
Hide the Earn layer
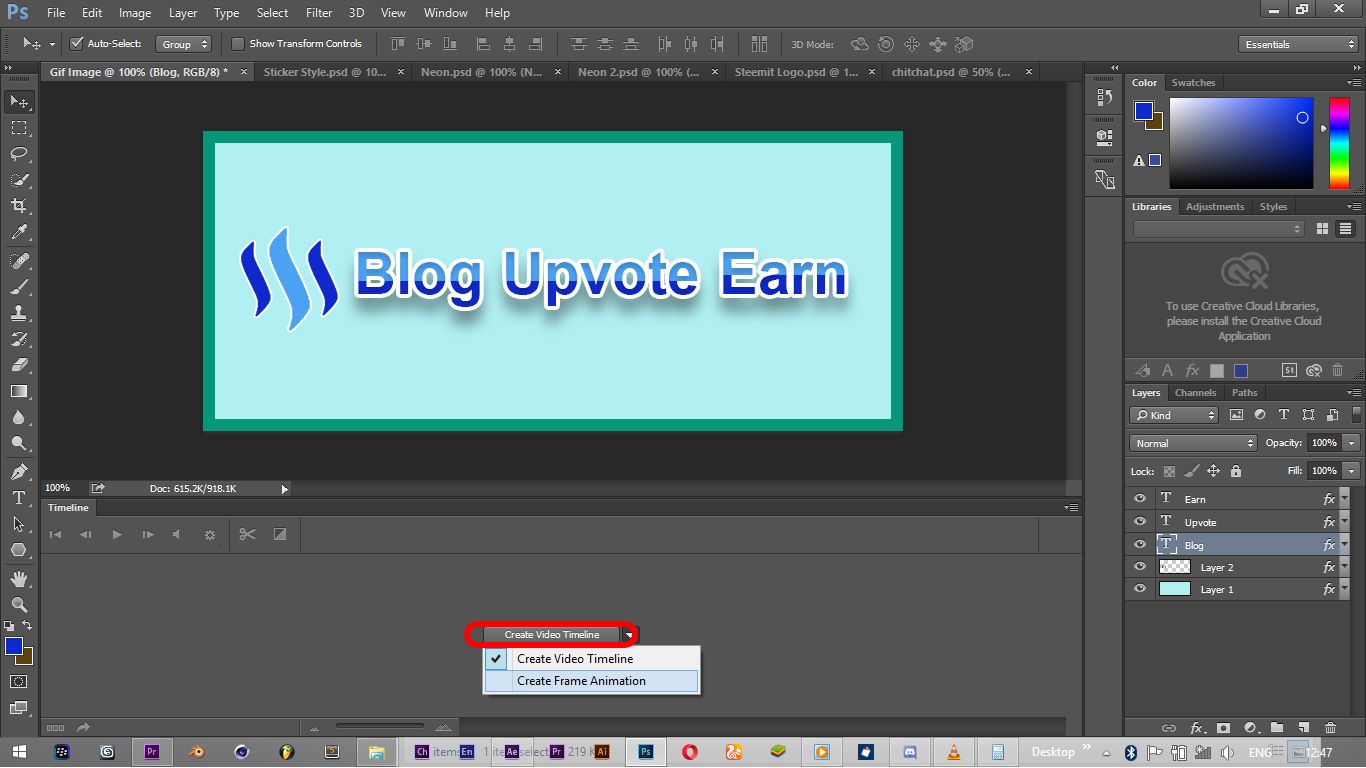pos(1140,498)
